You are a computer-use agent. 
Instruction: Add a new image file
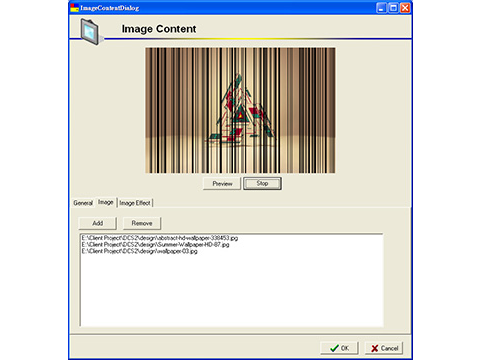pos(98,223)
